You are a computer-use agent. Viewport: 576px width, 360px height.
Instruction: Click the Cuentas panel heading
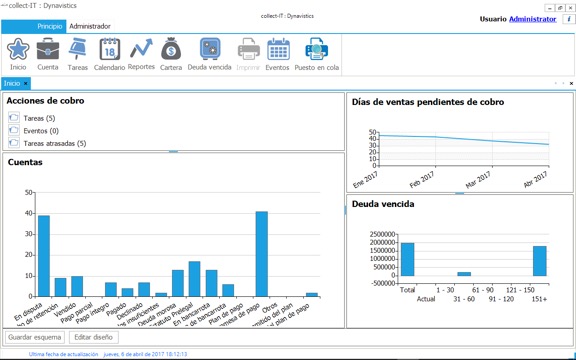25,162
